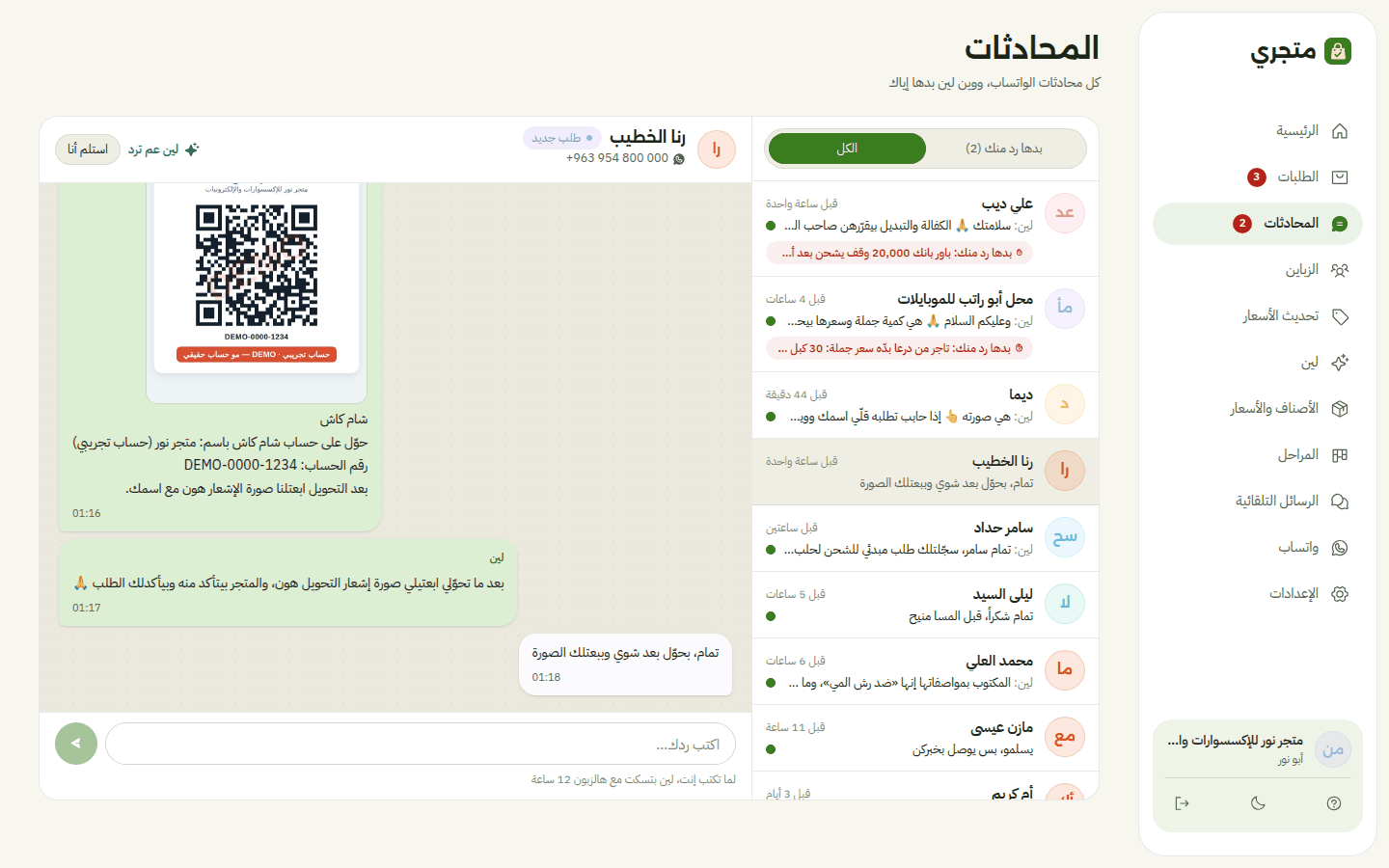Toggle dark mode moon icon
Viewport: 1389px width, 868px height.
tap(1258, 803)
